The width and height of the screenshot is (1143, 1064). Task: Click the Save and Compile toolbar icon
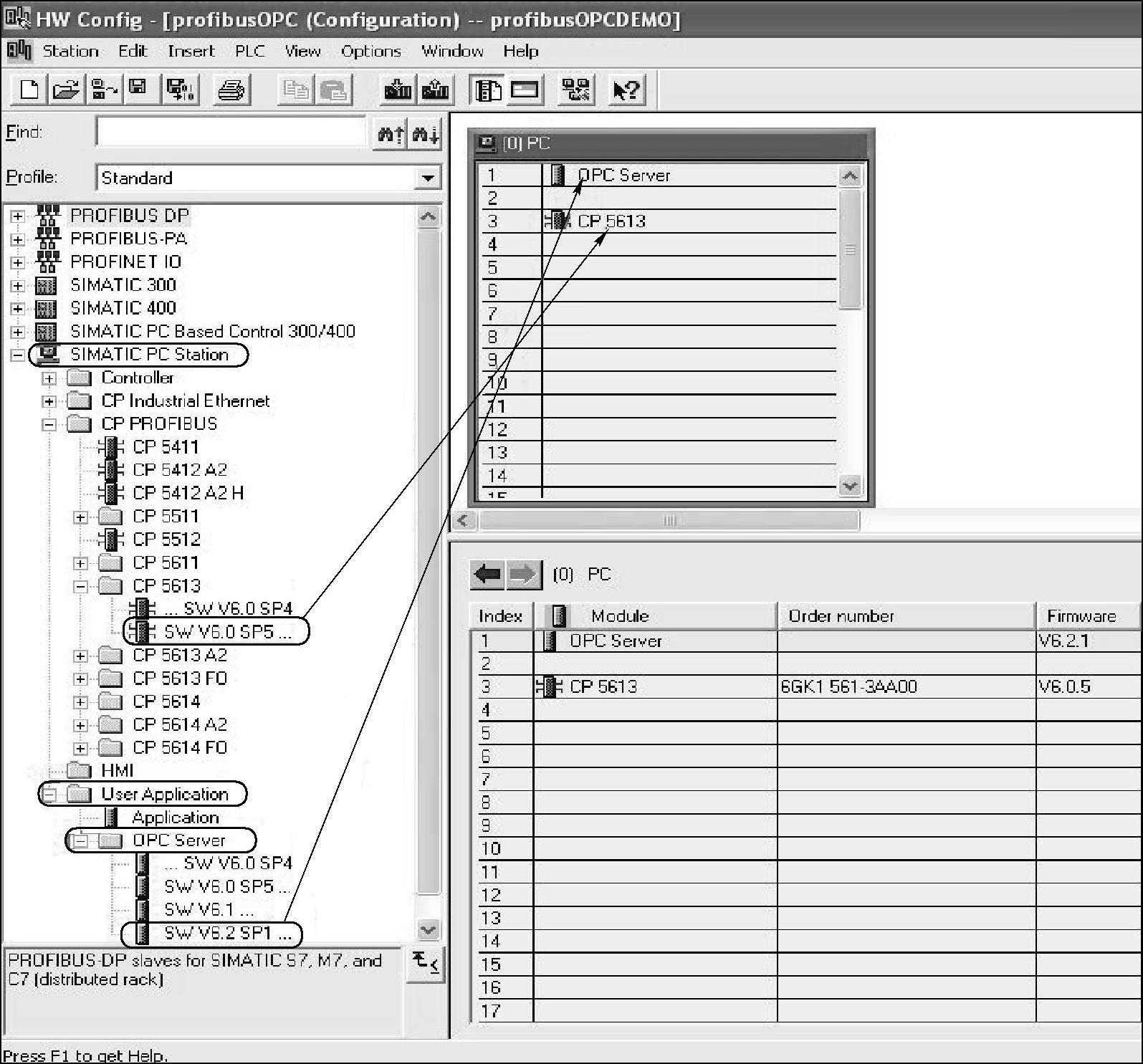pyautogui.click(x=179, y=90)
